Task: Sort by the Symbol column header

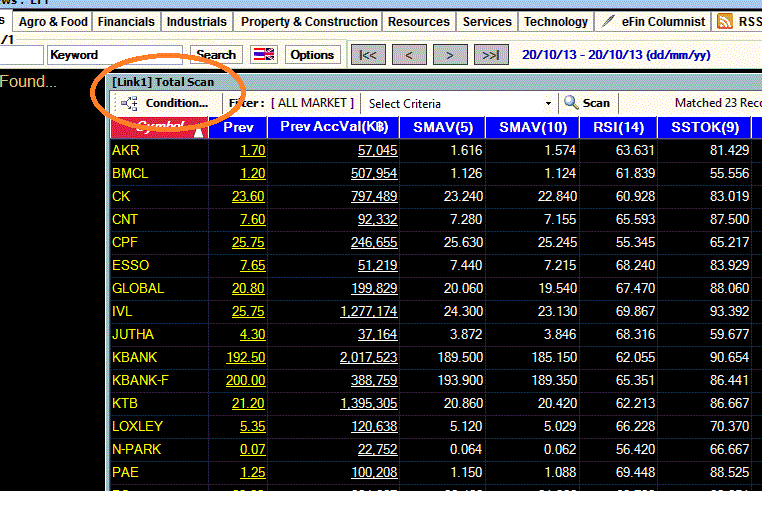Action: [159, 127]
